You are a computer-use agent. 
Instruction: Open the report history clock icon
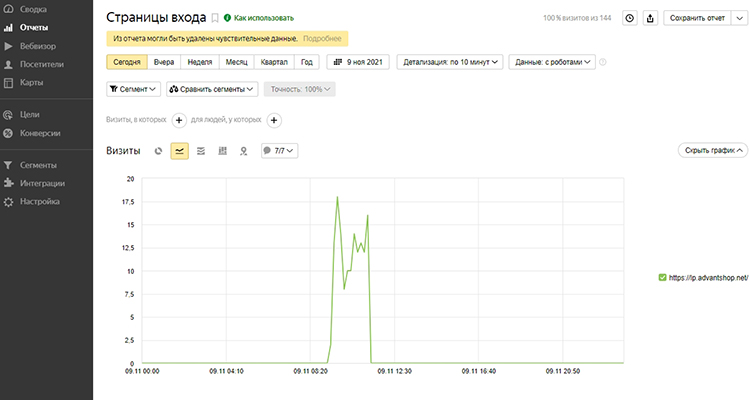tap(629, 18)
